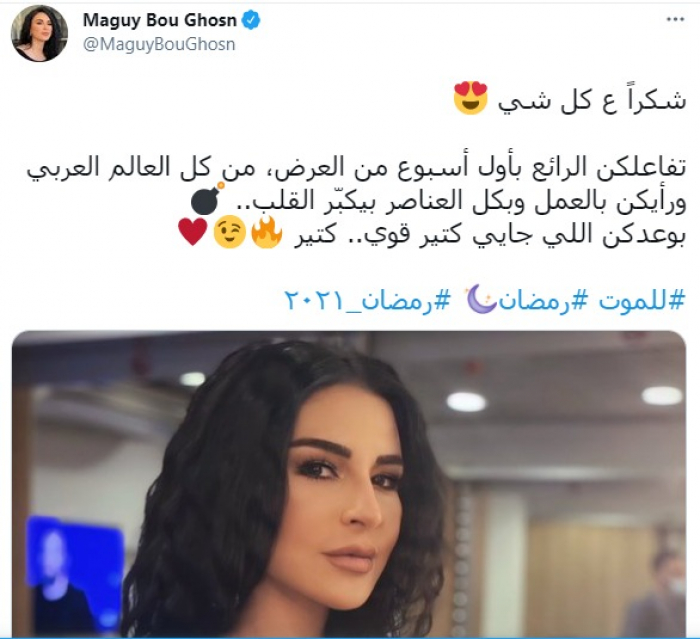Open the tweet's three-dot more menu
This screenshot has height=639, width=700.
pos(675,19)
